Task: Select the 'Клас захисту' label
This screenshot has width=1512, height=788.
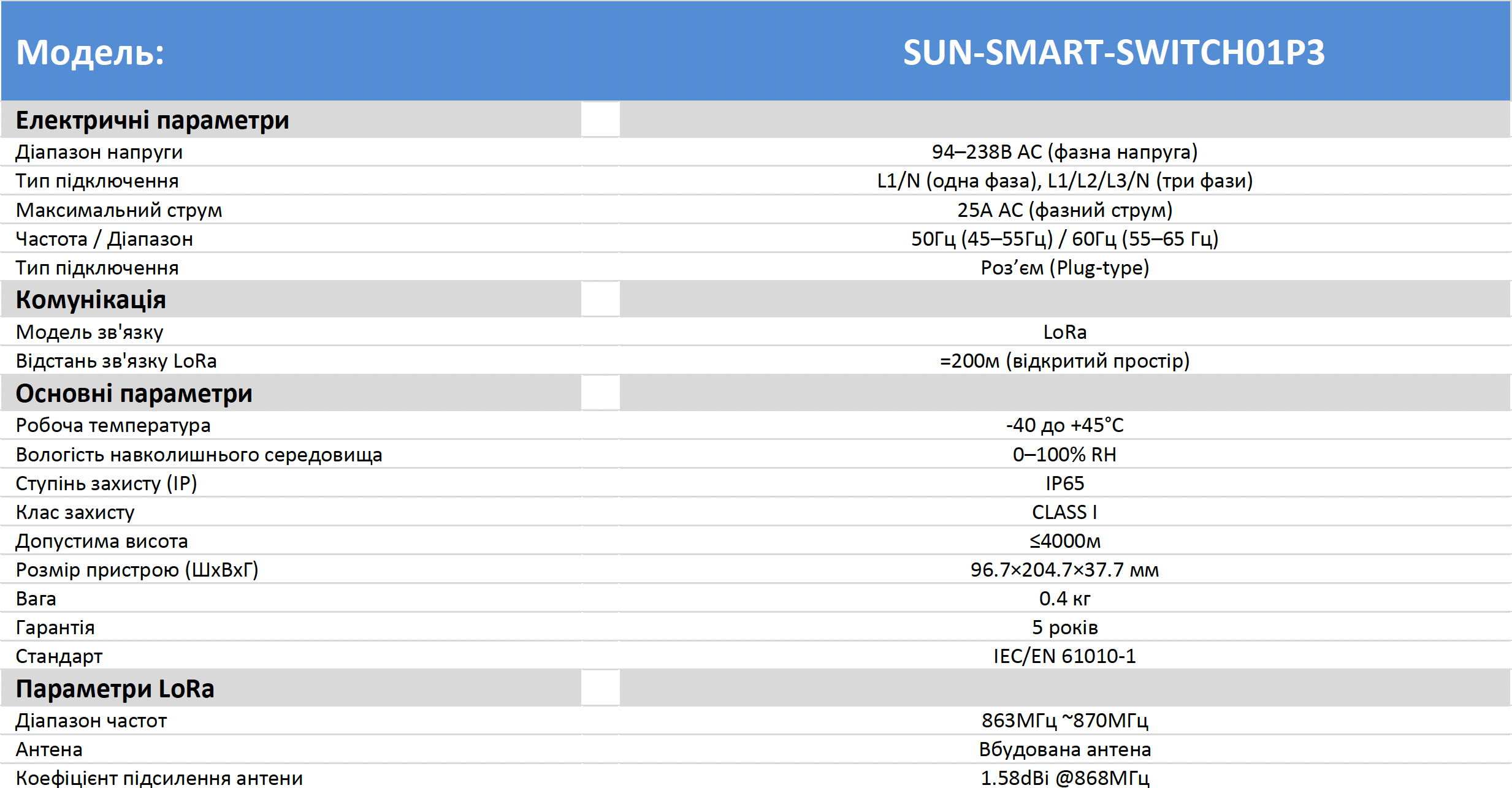Action: tap(75, 512)
